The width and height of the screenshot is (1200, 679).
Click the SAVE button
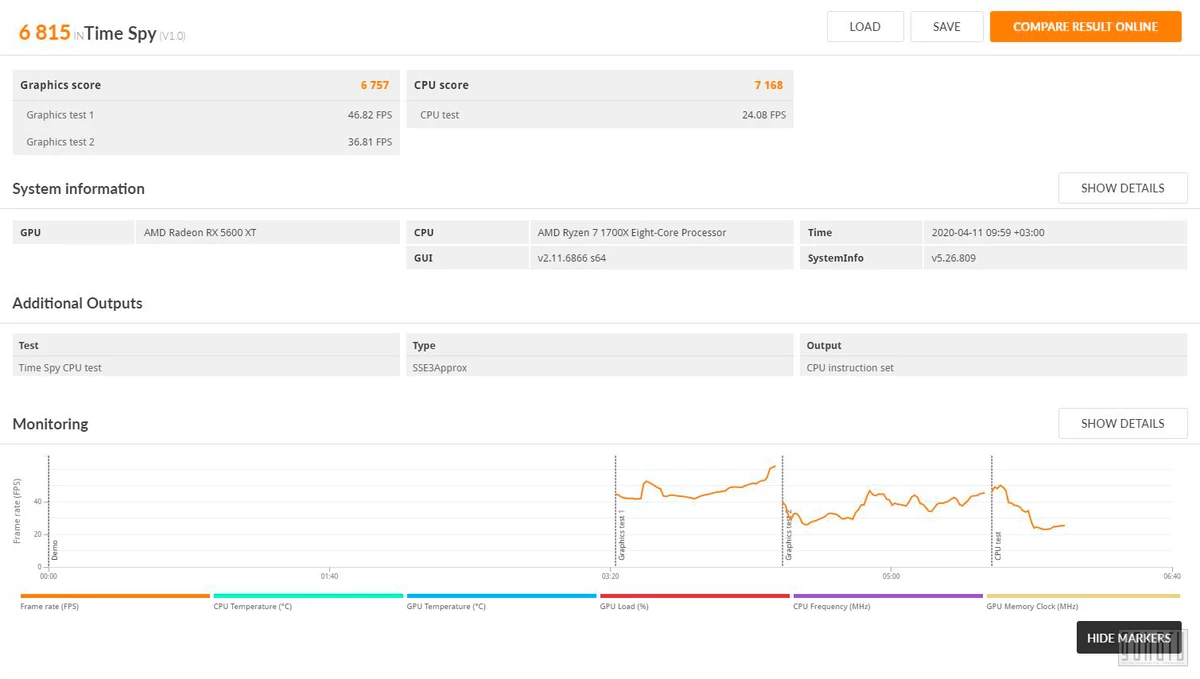947,27
